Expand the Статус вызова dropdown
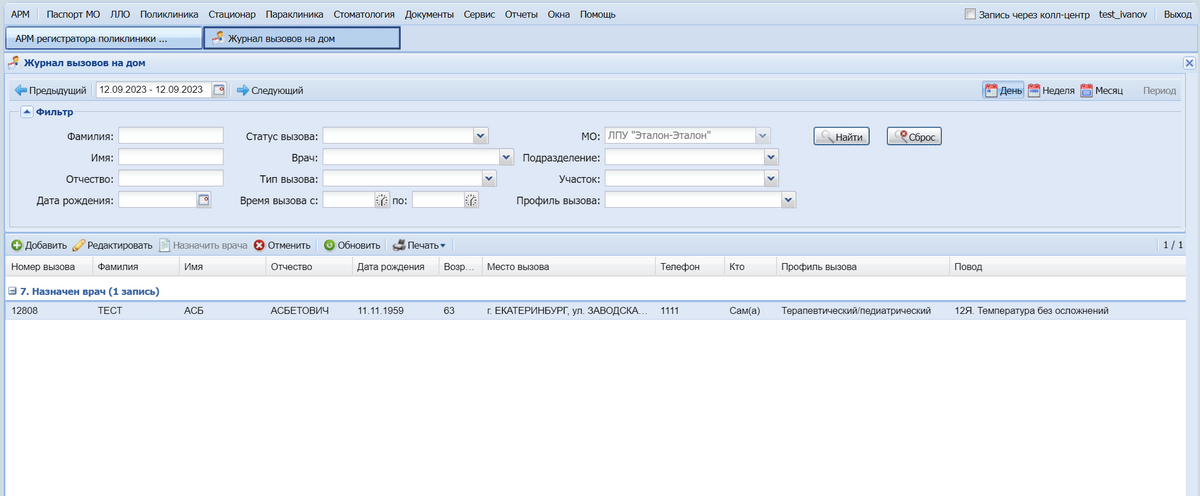The height and width of the screenshot is (496, 1200). [x=480, y=135]
